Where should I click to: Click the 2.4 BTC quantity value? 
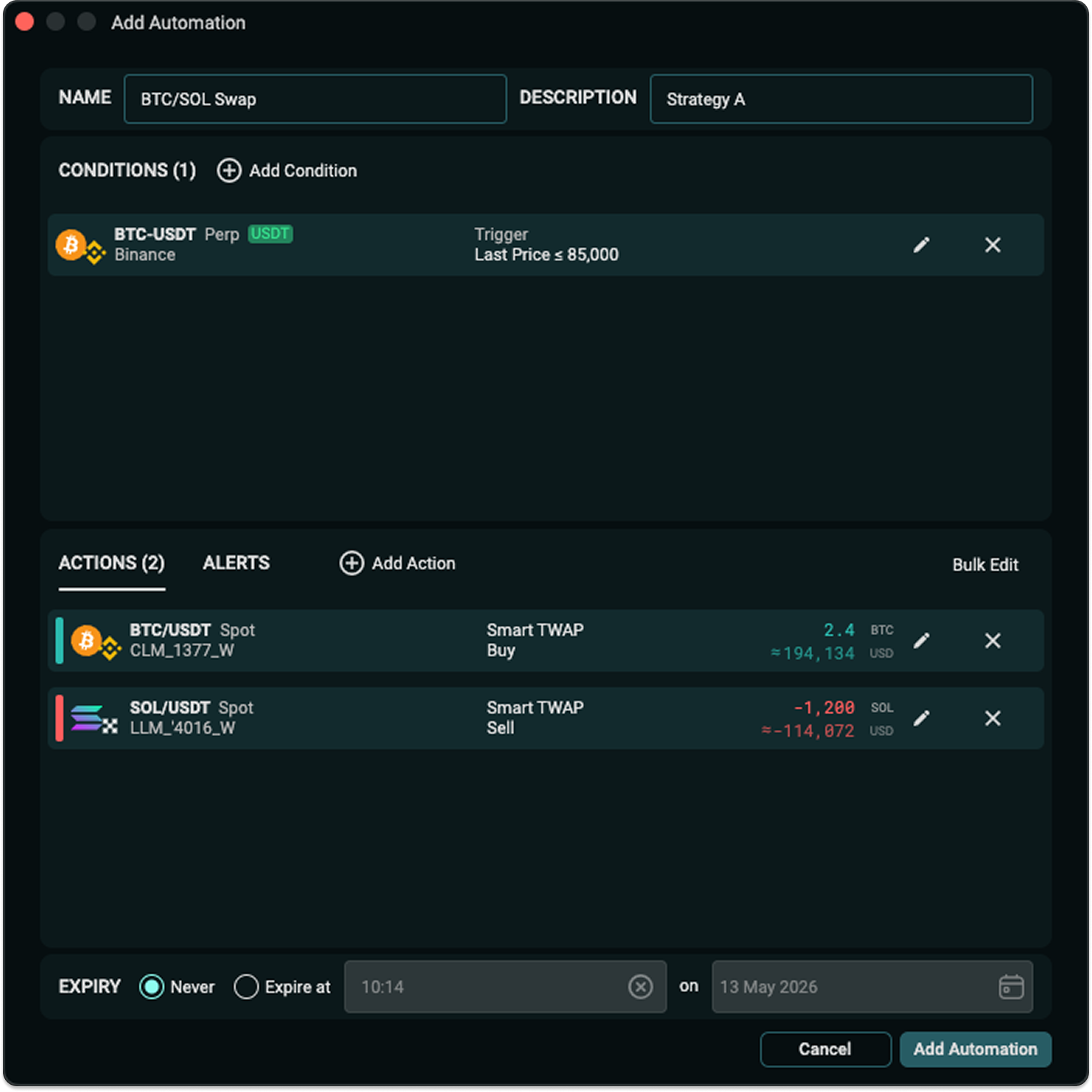pyautogui.click(x=839, y=630)
